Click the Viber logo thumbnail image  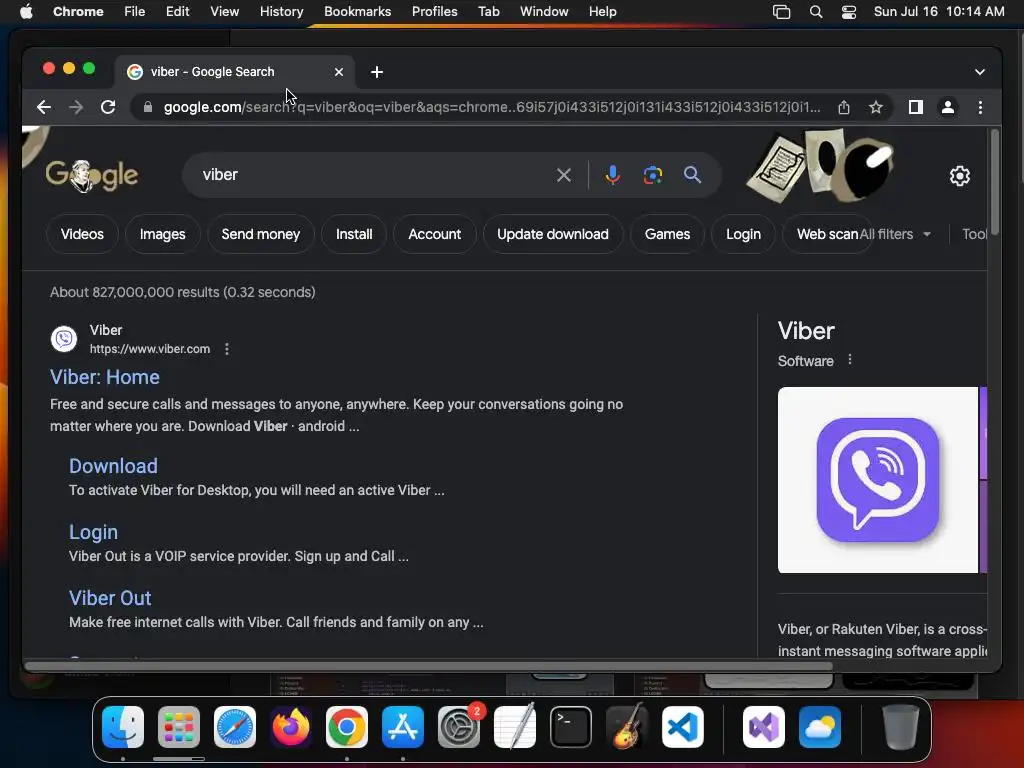point(877,480)
